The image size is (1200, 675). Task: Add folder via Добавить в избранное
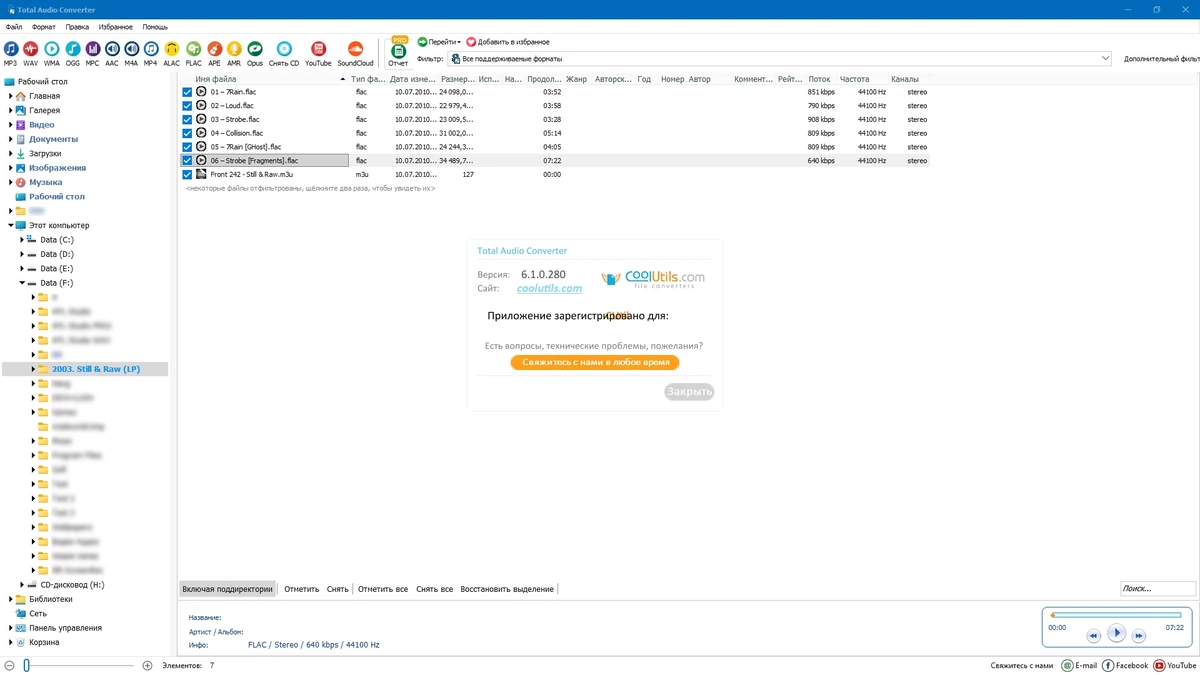[508, 42]
